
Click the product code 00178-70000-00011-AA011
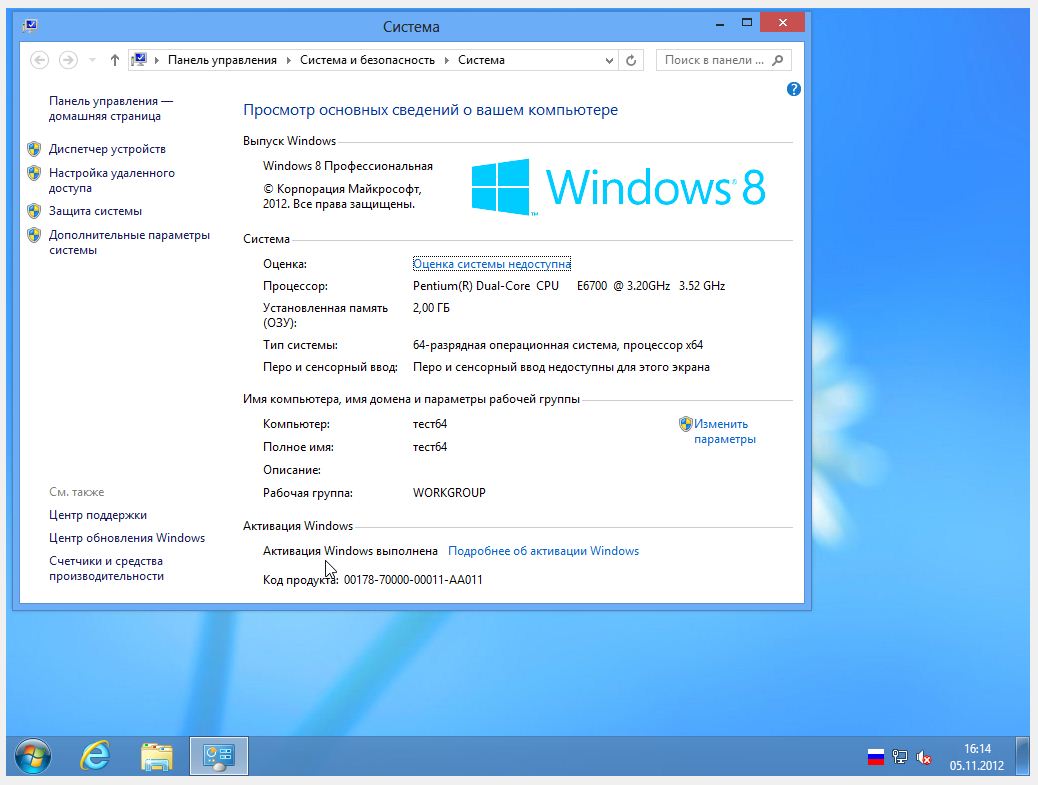(413, 580)
